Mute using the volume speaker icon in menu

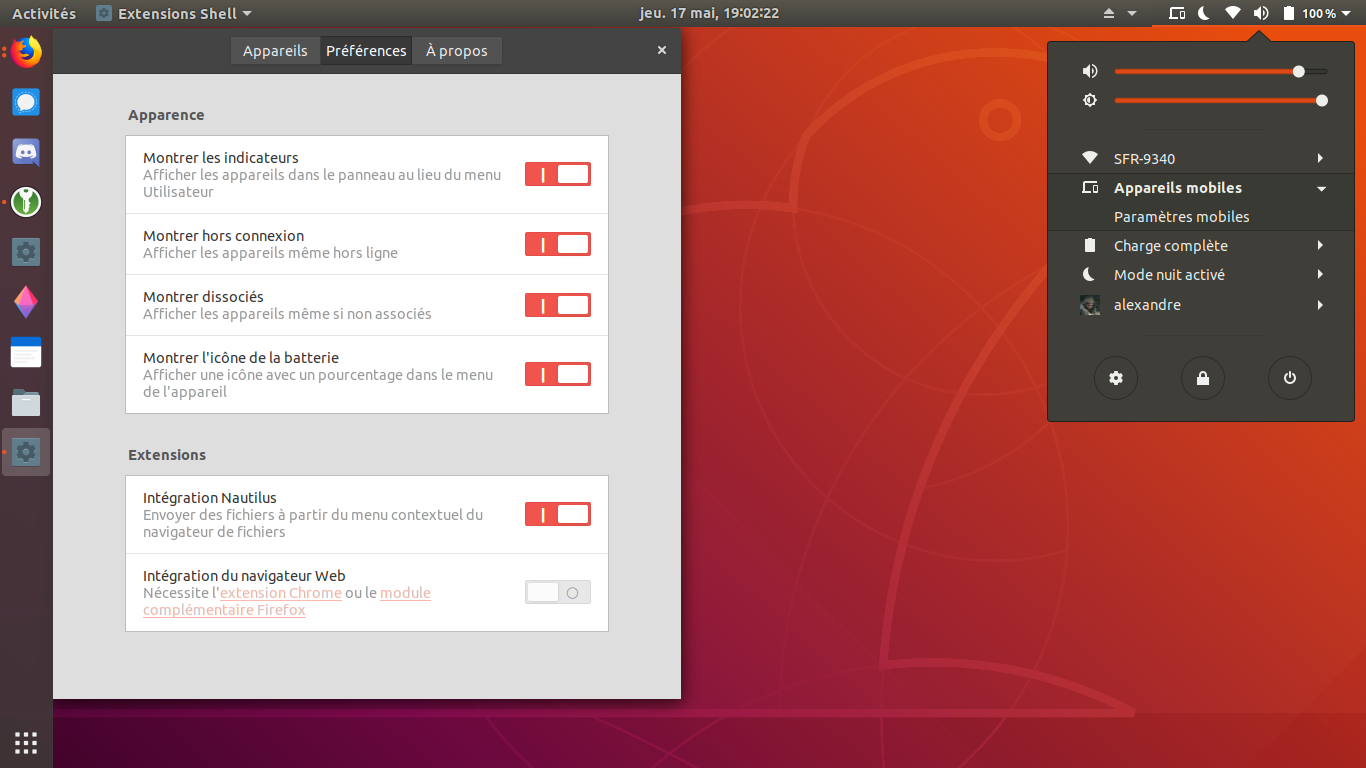coord(1090,71)
